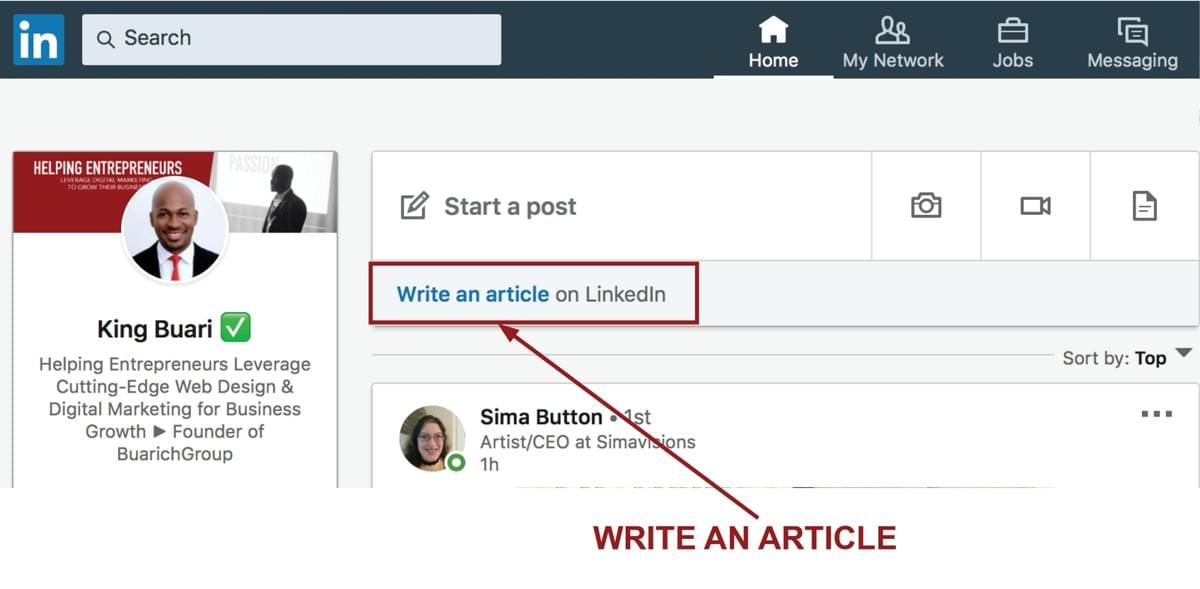The width and height of the screenshot is (1200, 589).
Task: Open the Sort by Top dropdown
Action: pyautogui.click(x=1128, y=357)
